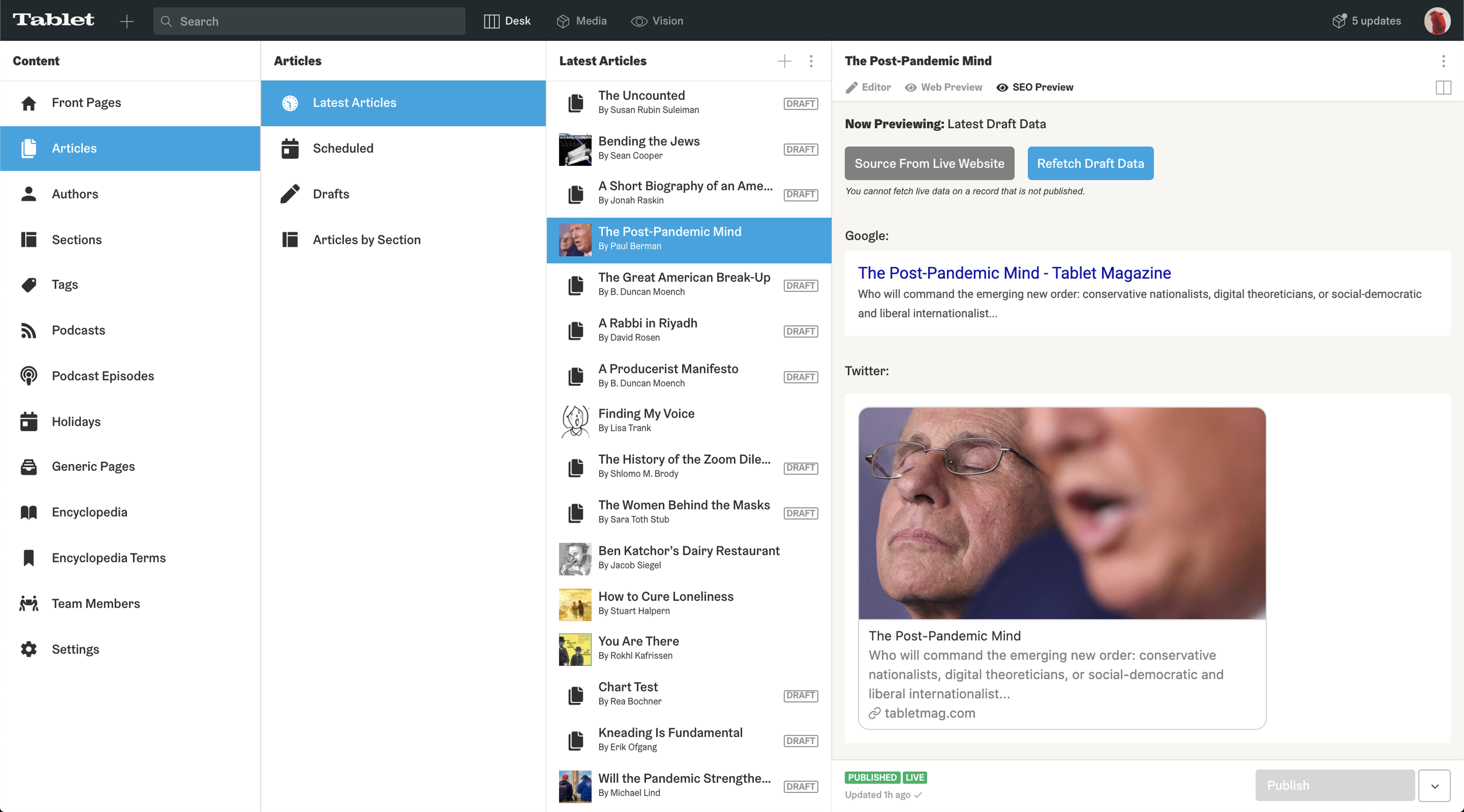The width and height of the screenshot is (1464, 812).
Task: Click the Search input field
Action: (x=310, y=22)
